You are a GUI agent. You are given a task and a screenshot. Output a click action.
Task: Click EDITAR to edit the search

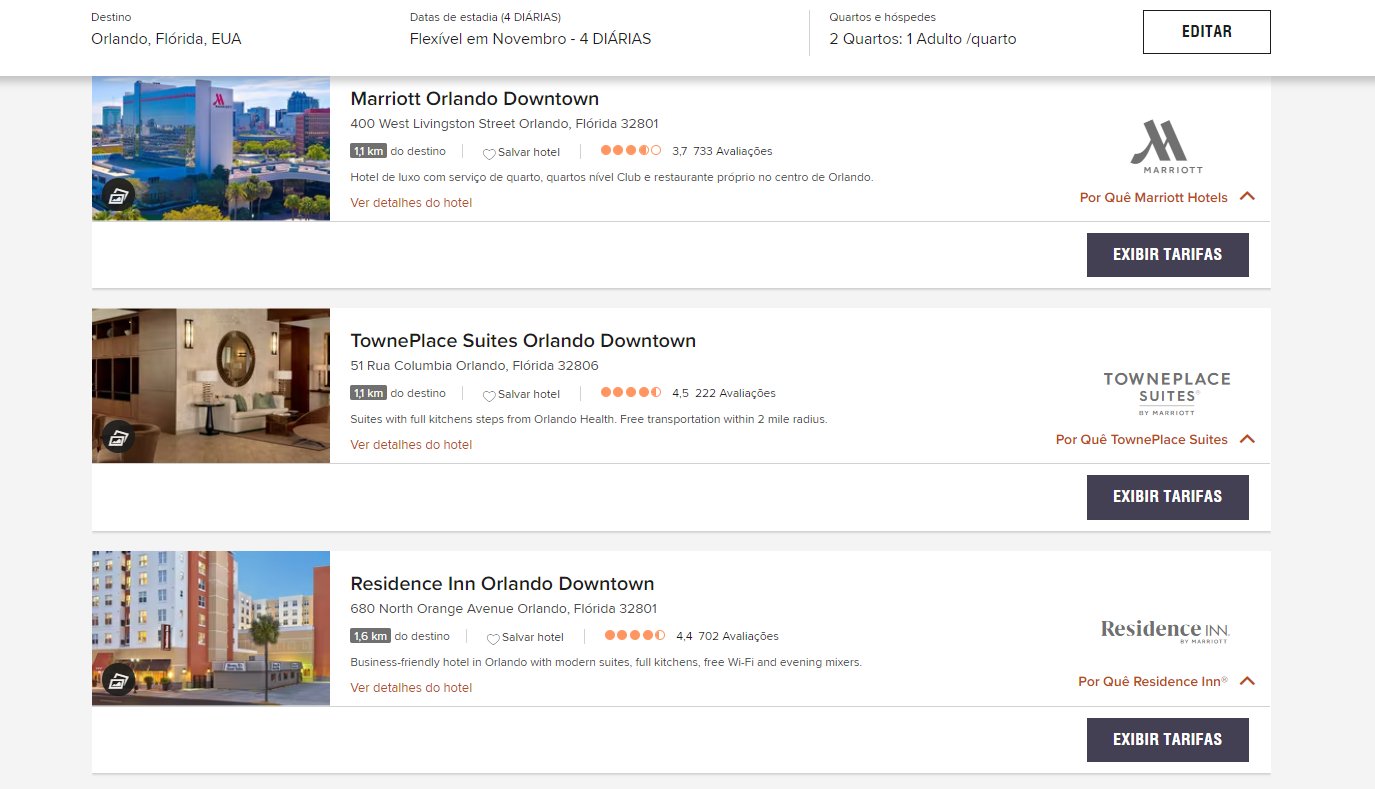point(1207,32)
